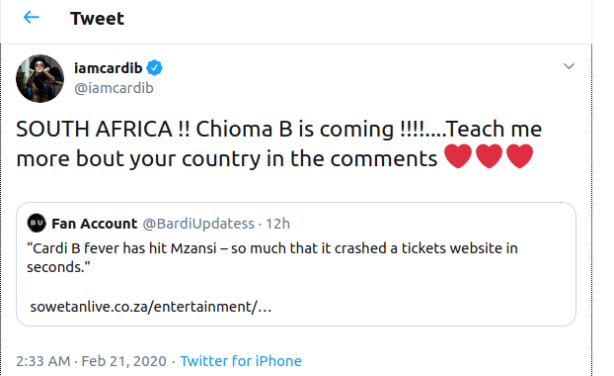
Task: Open the sowetanlive.co.za entertainment link
Action: point(151,307)
